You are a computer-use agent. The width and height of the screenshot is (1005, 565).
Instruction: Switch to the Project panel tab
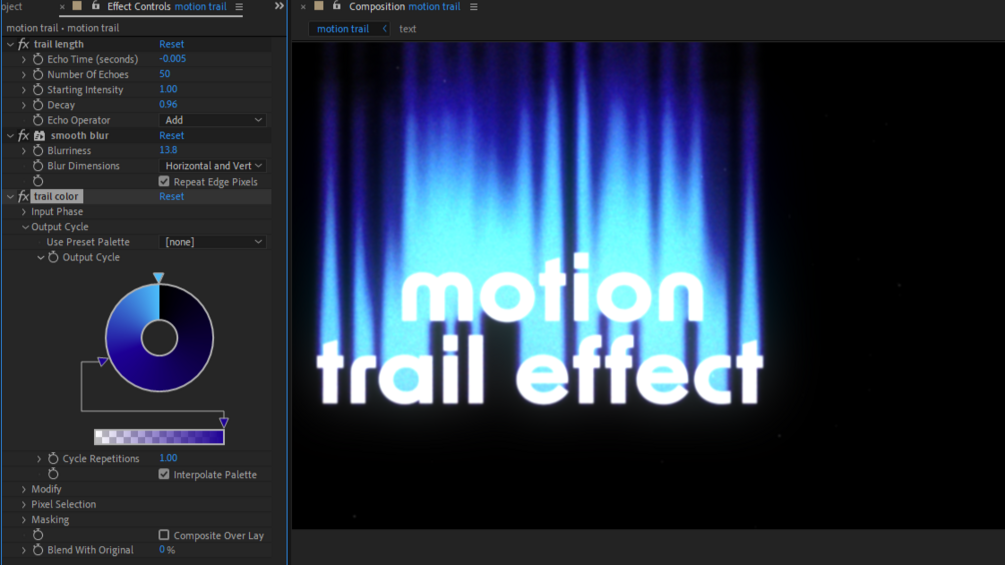[12, 6]
